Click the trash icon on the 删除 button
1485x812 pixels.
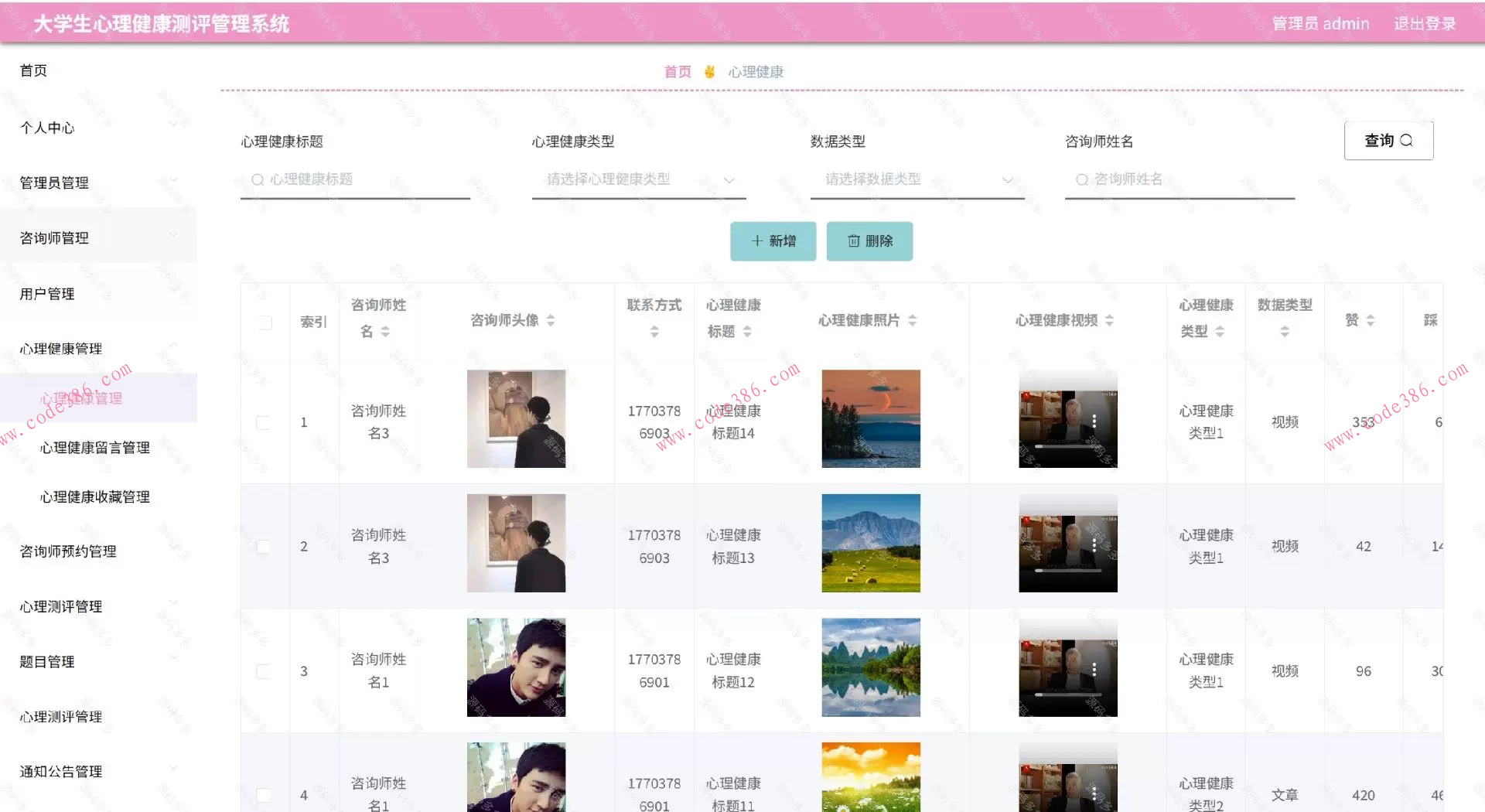(x=853, y=241)
